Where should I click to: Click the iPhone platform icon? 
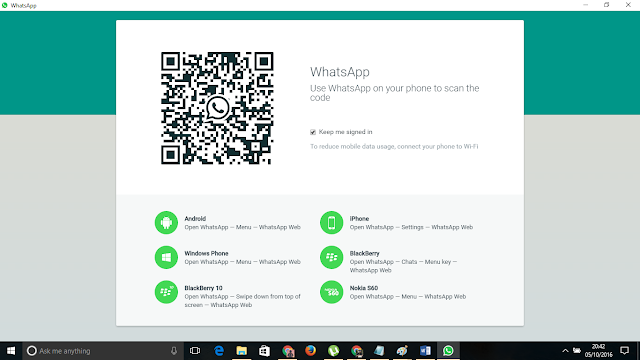tap(331, 222)
